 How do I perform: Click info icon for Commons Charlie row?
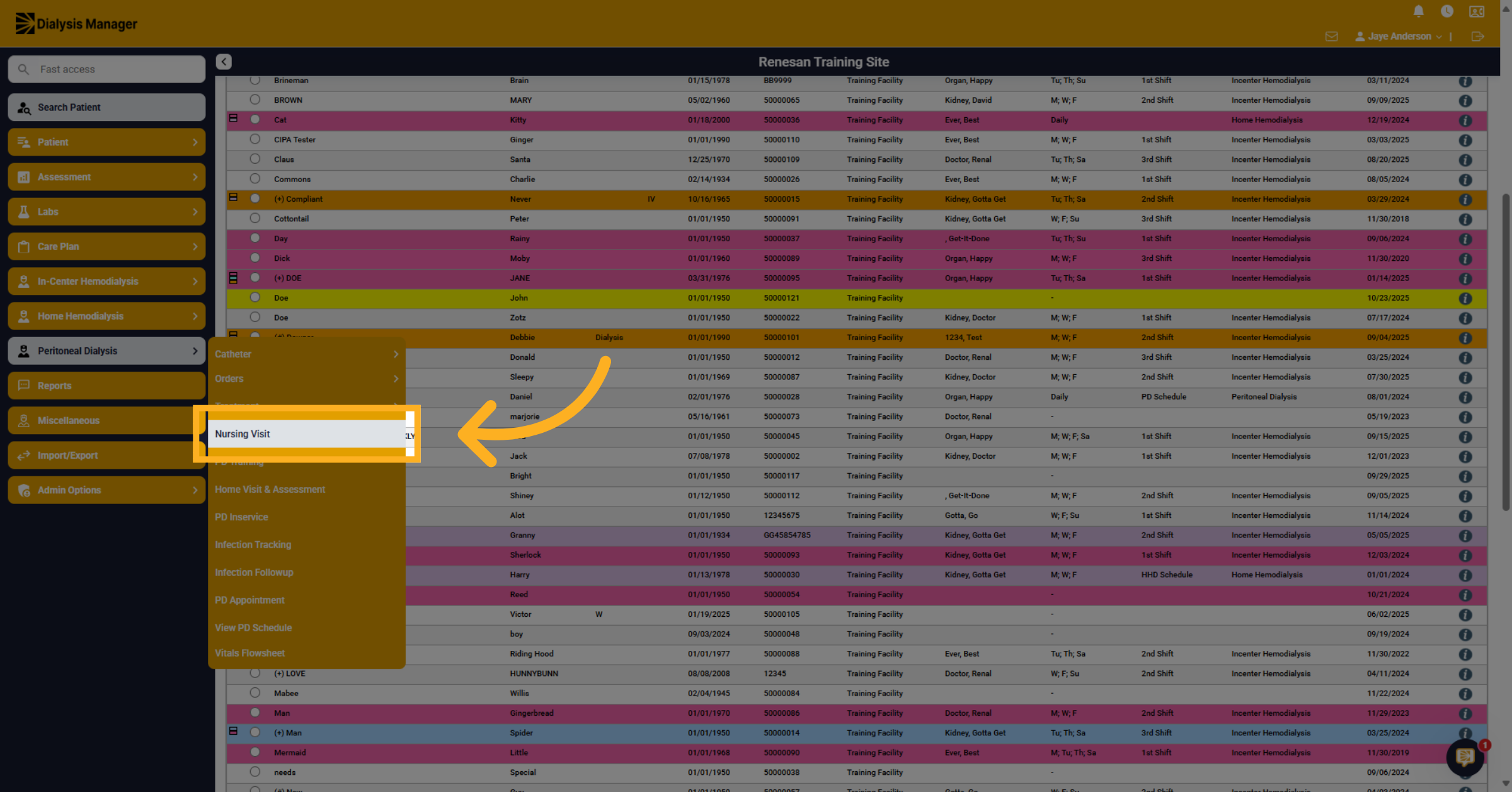coord(1465,180)
